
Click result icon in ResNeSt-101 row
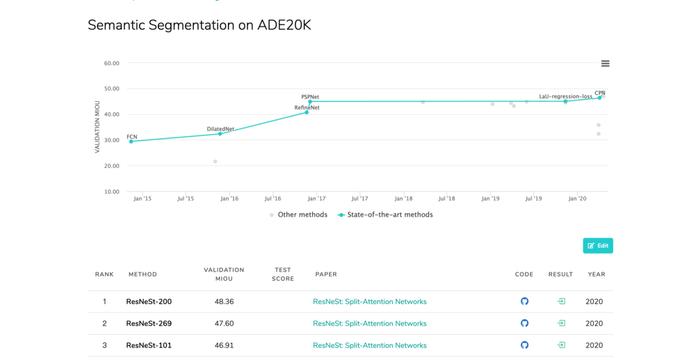point(561,345)
